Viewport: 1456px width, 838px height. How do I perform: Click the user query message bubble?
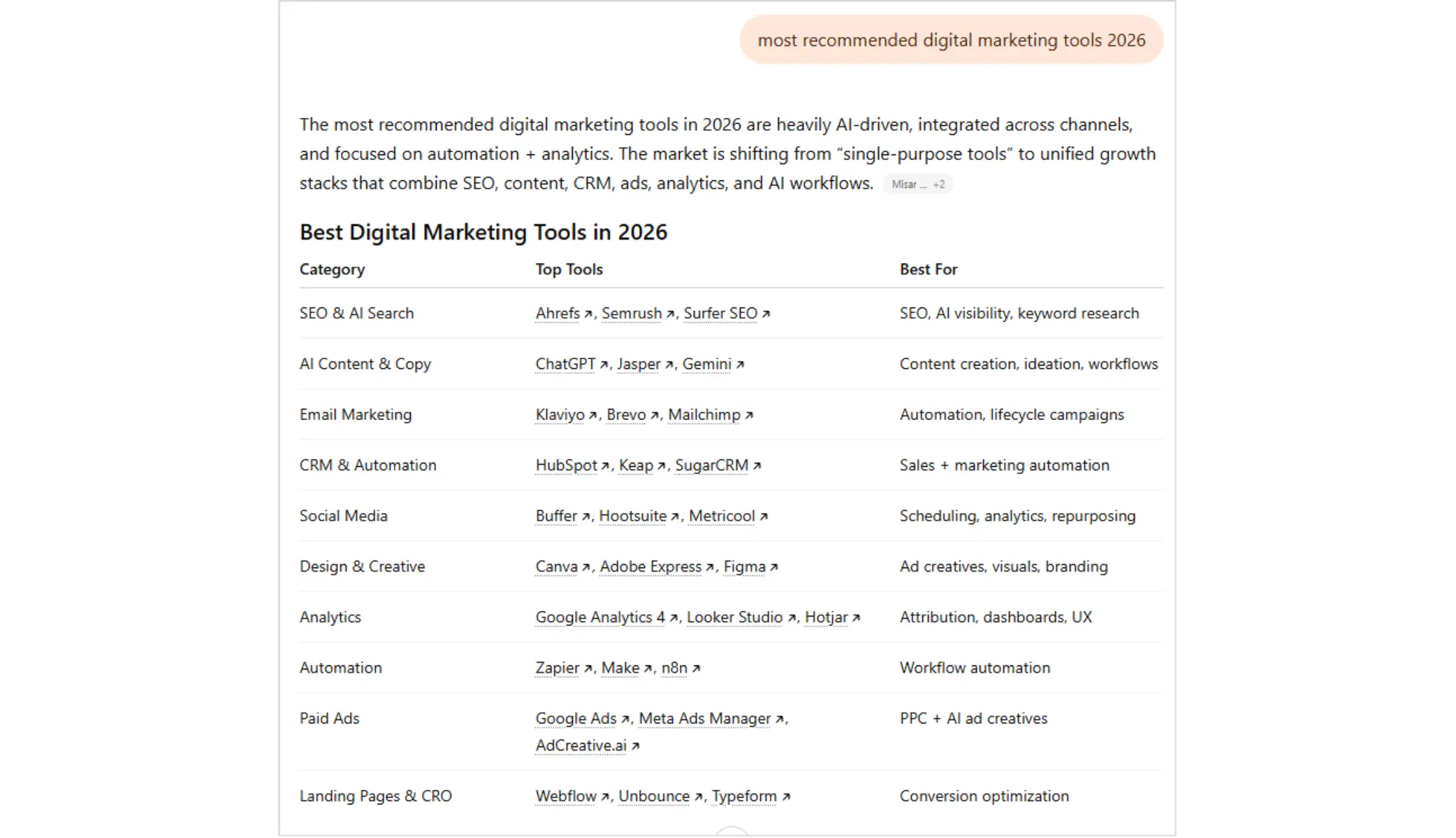[x=951, y=40]
